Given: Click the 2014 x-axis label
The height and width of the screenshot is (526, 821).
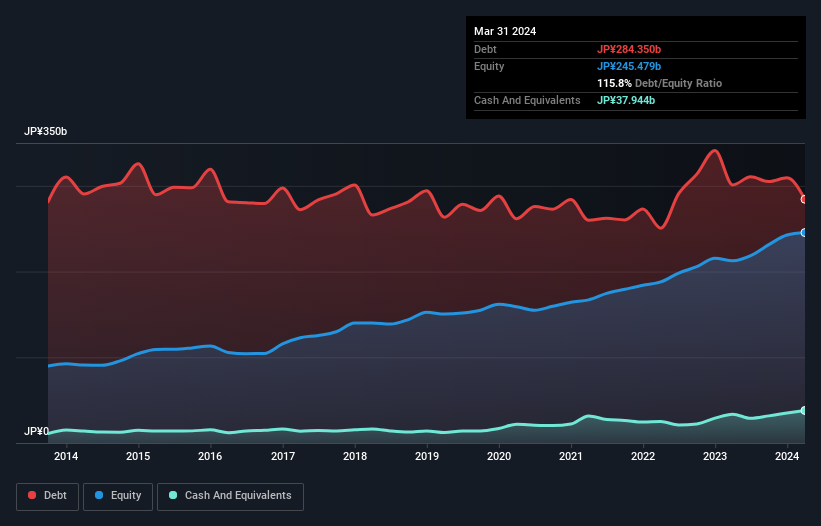Looking at the screenshot, I should point(66,456).
